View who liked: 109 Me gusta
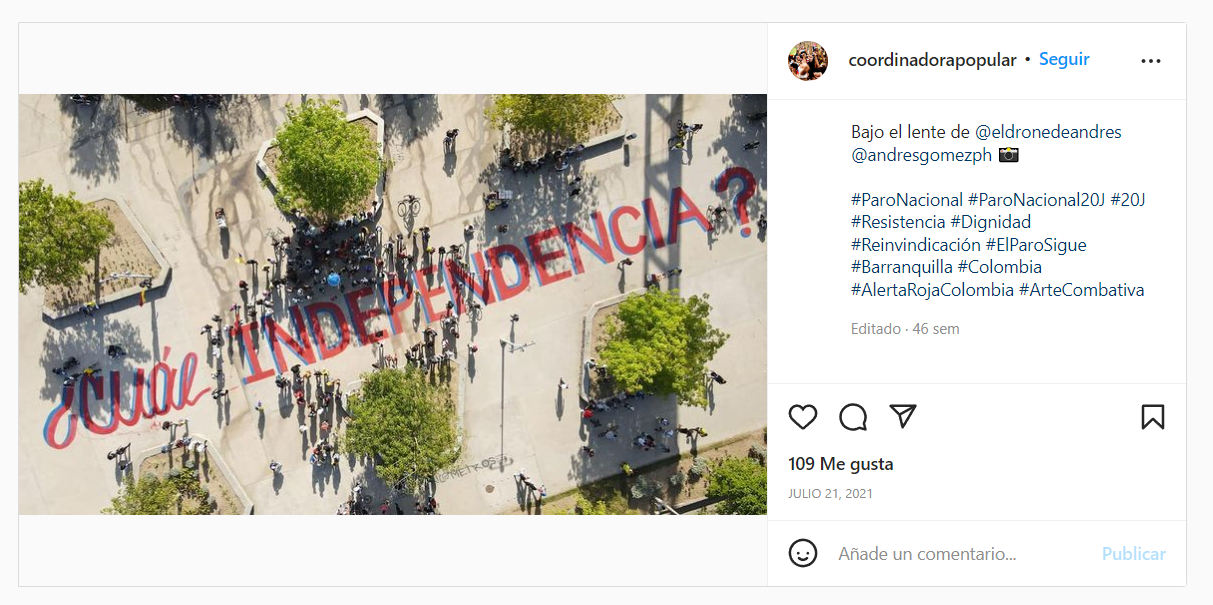The image size is (1213, 605). click(x=841, y=464)
